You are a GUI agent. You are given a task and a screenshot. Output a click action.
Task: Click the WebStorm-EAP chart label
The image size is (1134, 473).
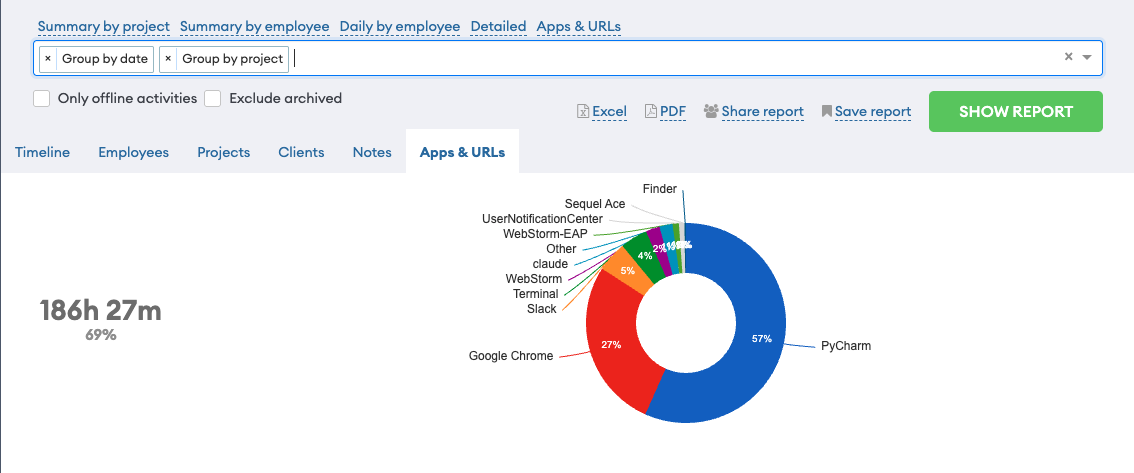point(545,234)
